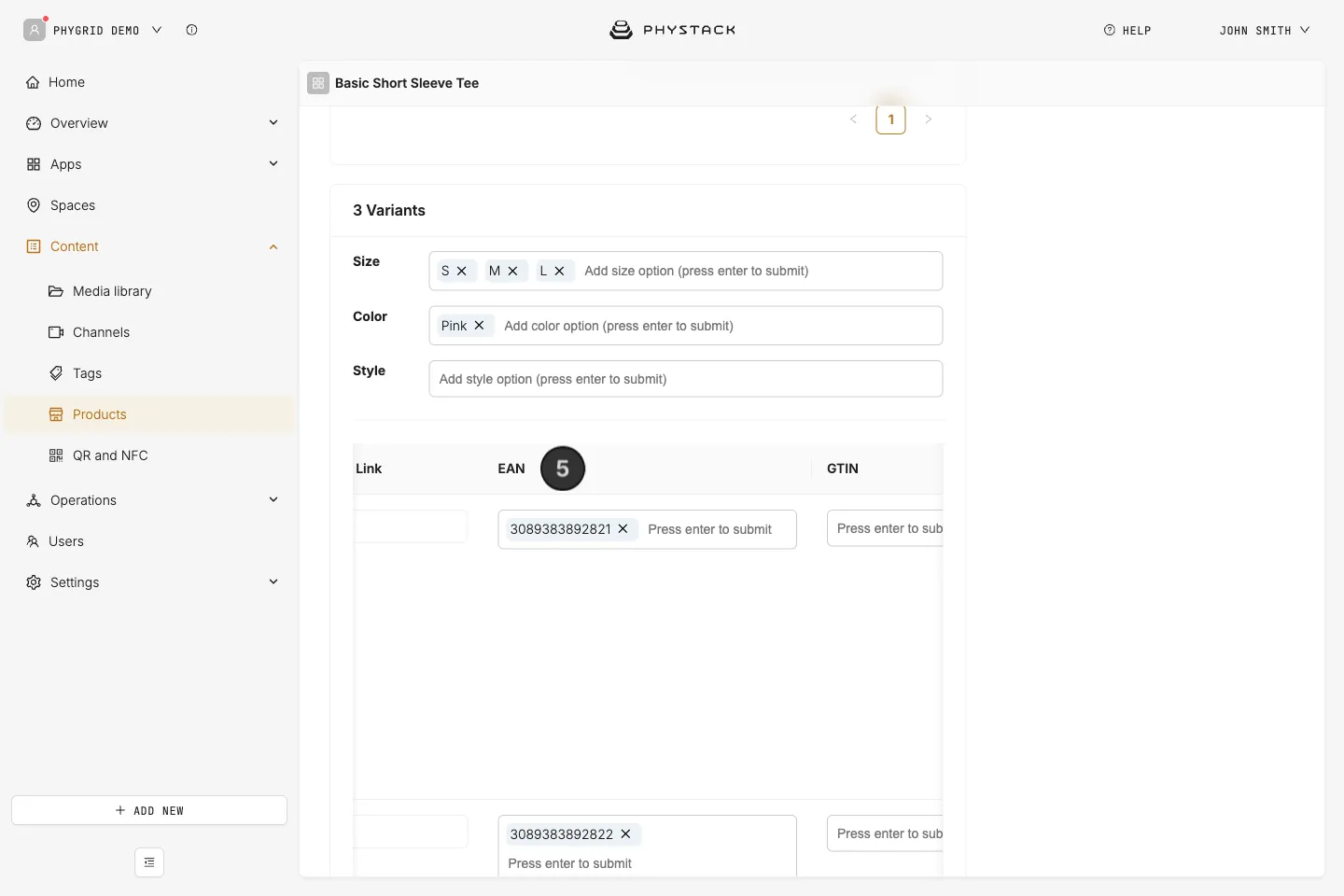Go to the previous page arrow
The width and height of the screenshot is (1344, 896).
click(x=853, y=119)
